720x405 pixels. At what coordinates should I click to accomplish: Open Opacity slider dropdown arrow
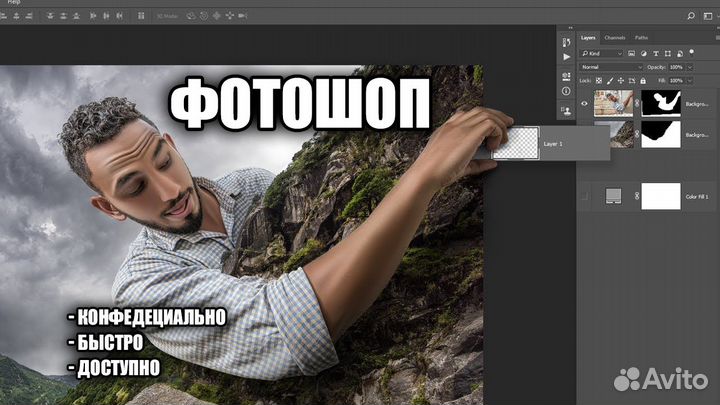tap(690, 67)
